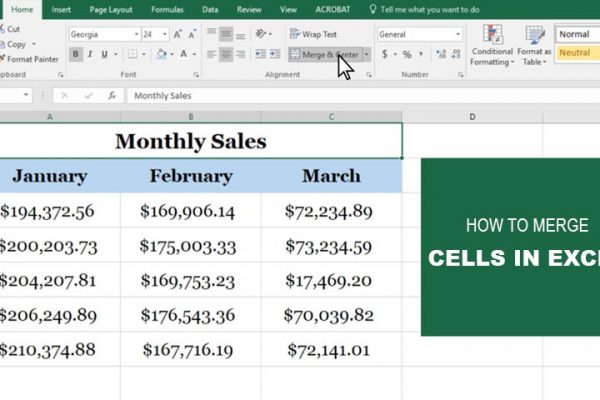Select the Normal cell style
Viewport: 600px width, 400px height.
[577, 34]
